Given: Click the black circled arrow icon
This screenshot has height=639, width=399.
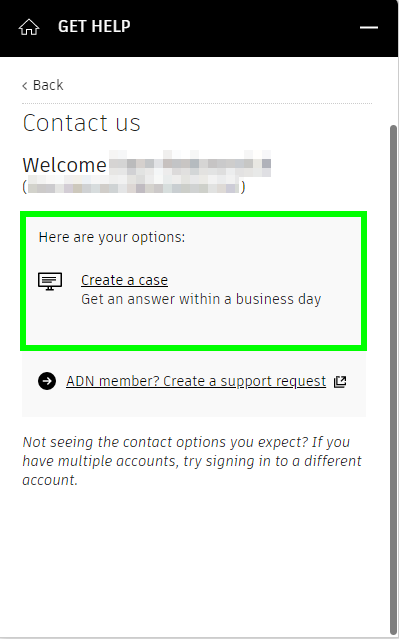Looking at the screenshot, I should [x=47, y=381].
